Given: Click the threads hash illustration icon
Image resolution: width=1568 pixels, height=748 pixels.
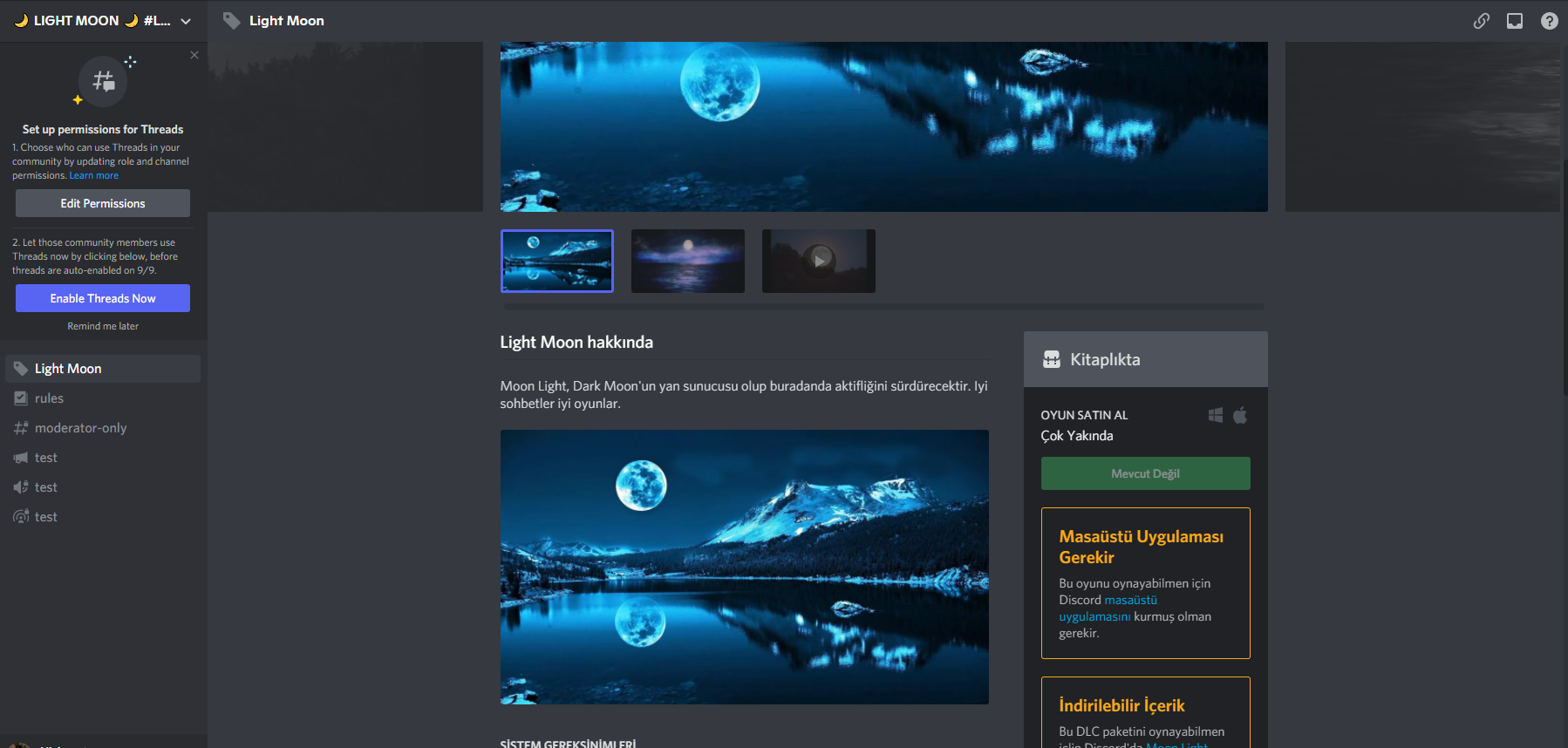Looking at the screenshot, I should [x=104, y=81].
